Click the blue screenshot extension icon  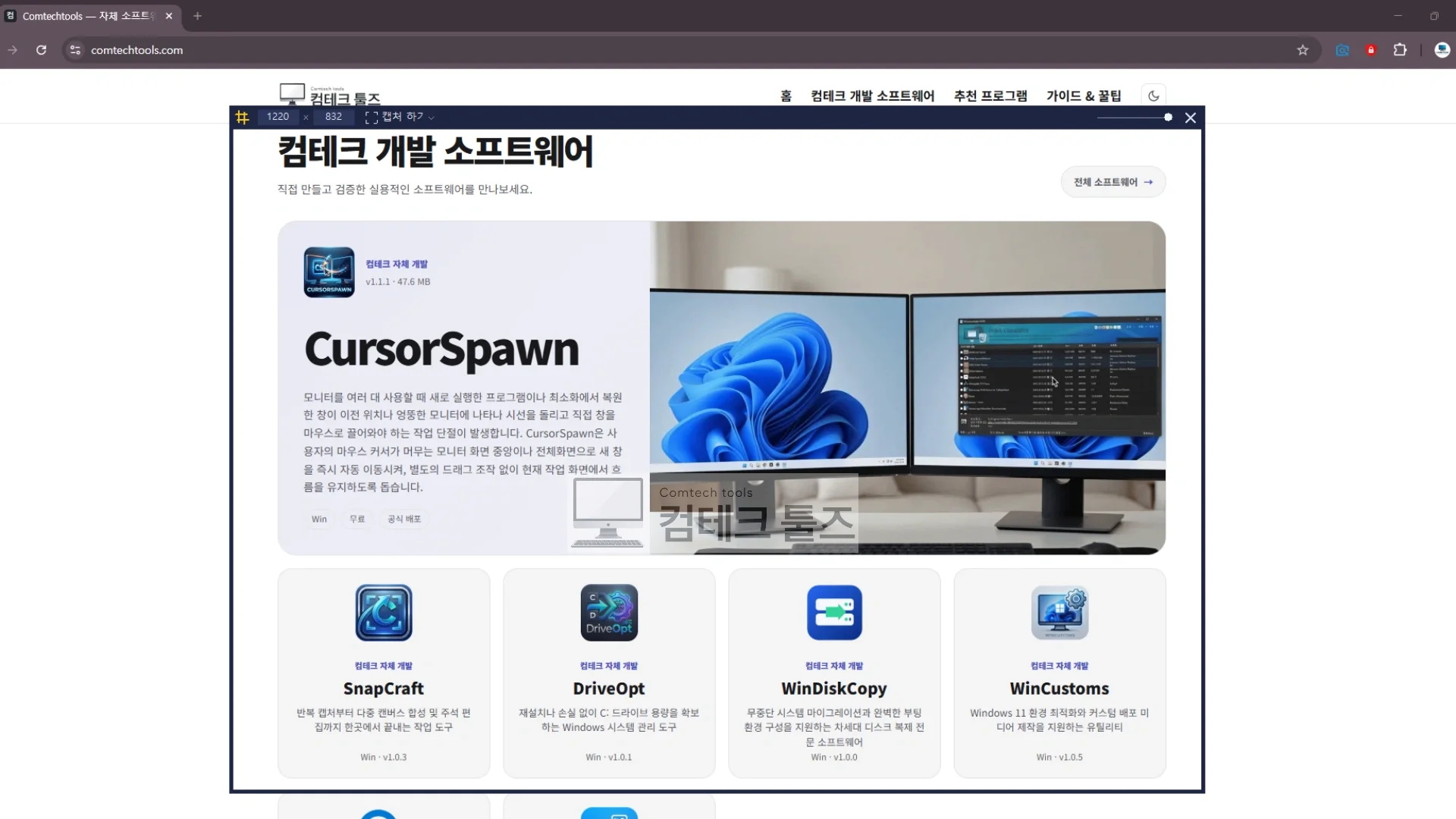pos(1342,50)
